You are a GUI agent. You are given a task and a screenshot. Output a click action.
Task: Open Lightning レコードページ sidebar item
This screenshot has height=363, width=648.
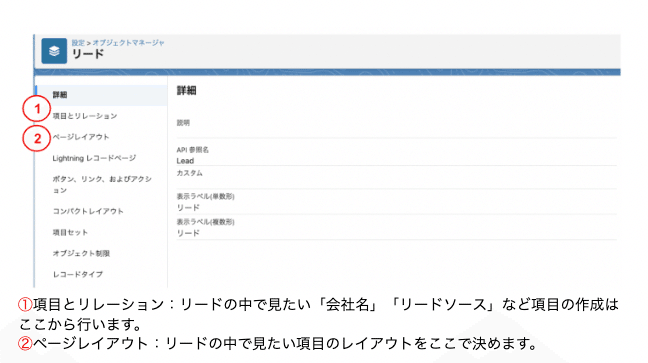point(94,158)
